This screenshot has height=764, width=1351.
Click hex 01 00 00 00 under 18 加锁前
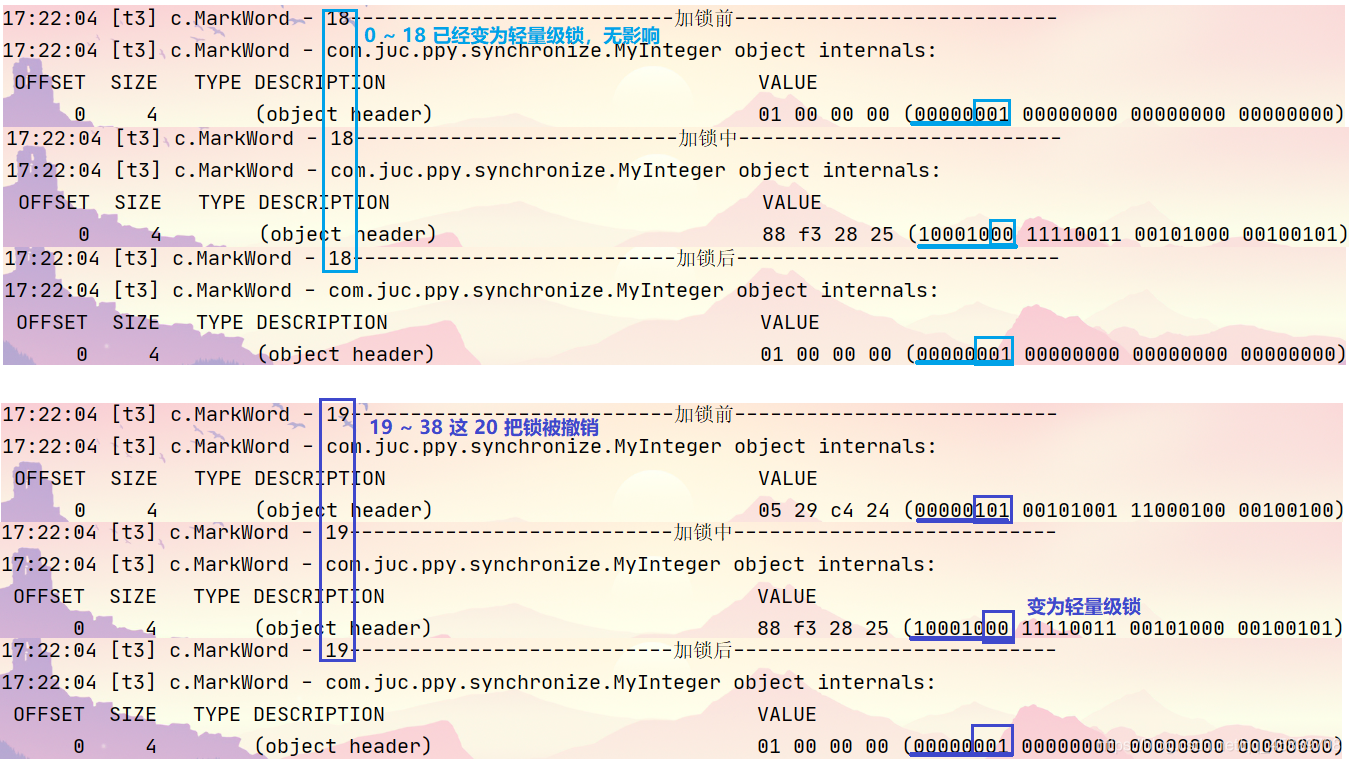point(824,114)
